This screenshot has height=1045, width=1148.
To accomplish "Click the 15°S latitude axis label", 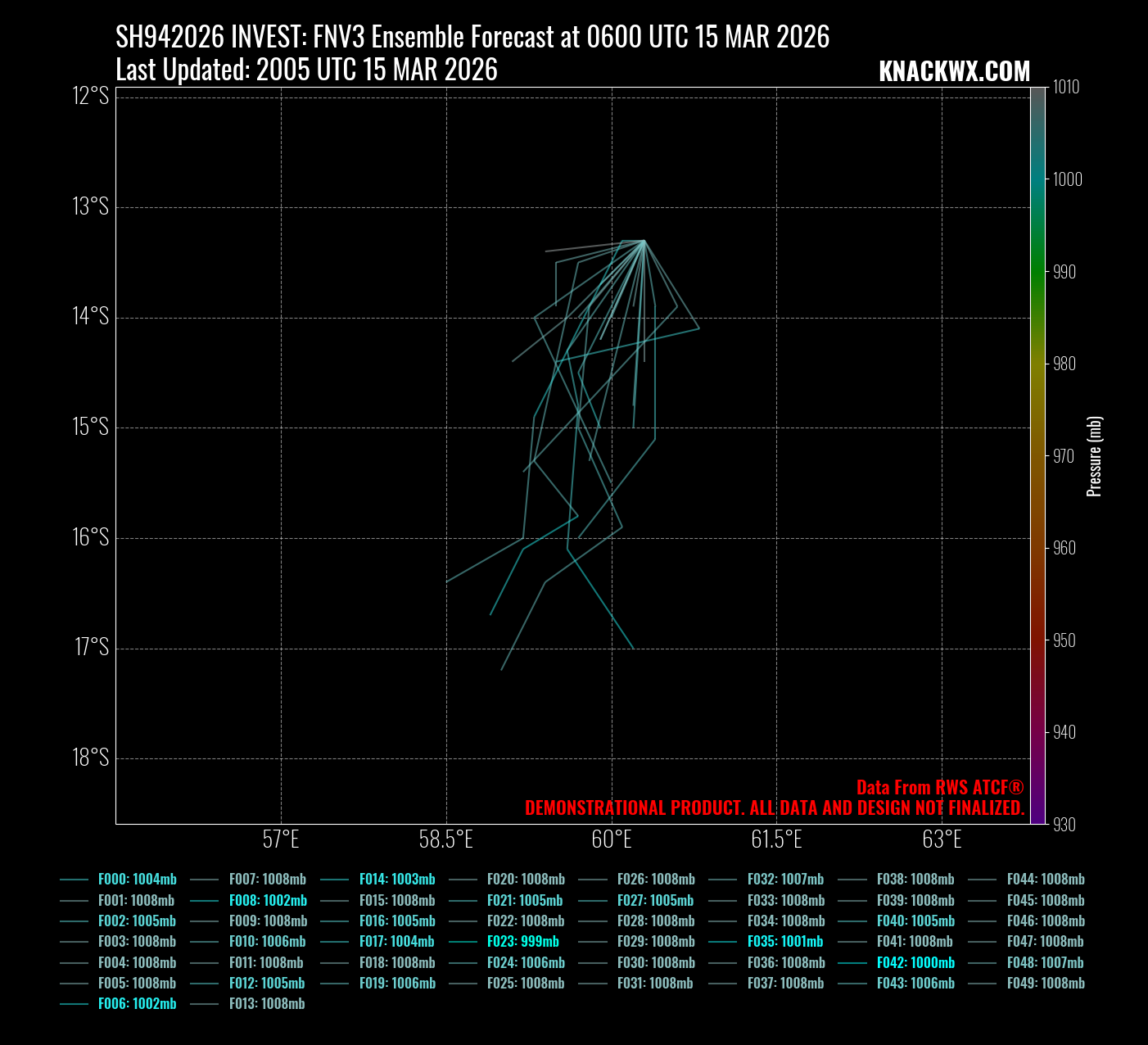I will [90, 427].
